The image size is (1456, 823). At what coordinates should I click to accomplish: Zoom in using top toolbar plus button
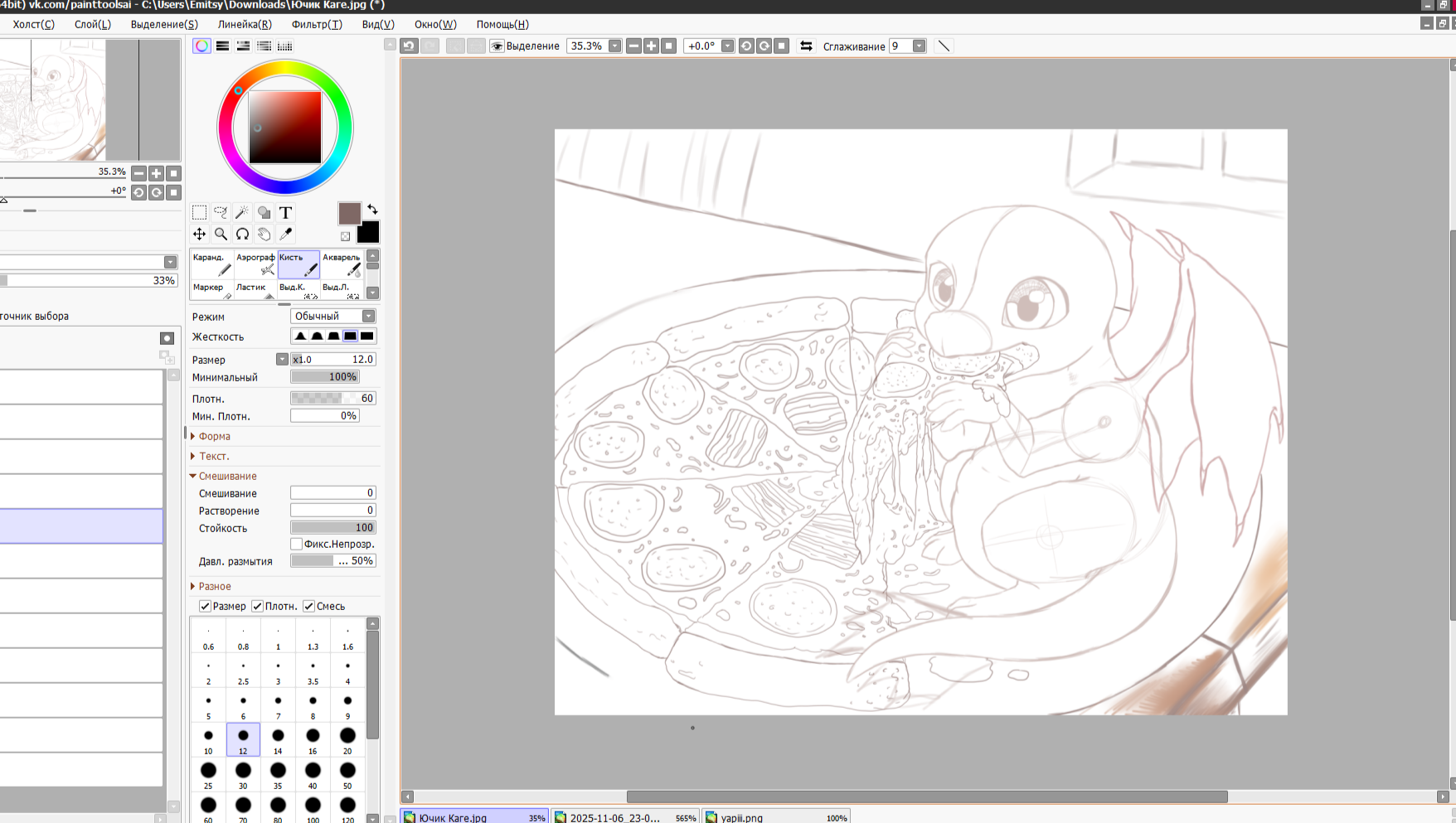[651, 46]
